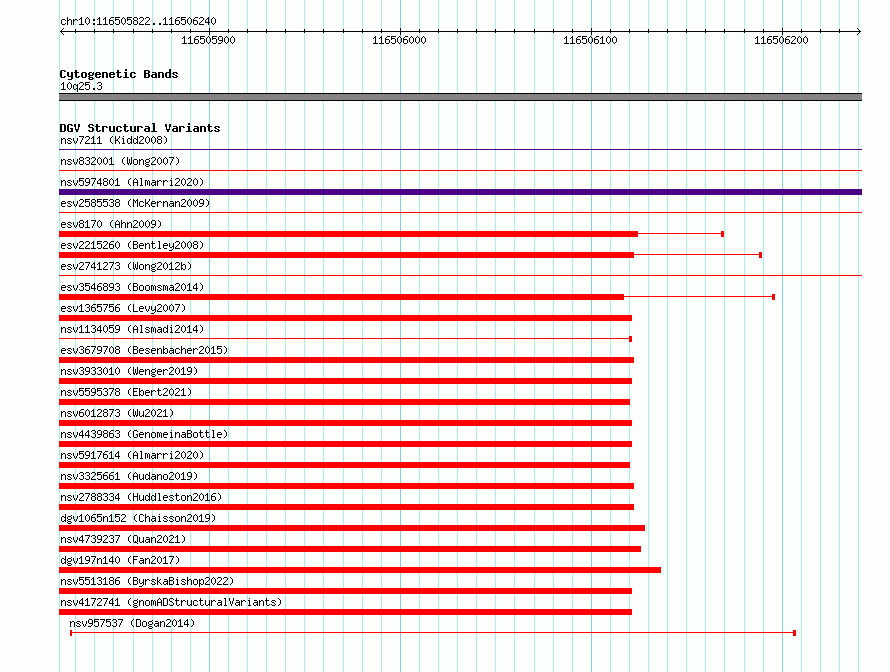Screen dimensions: 890x672
Task: Click the red bar under nsv4439863
Action: (x=345, y=444)
